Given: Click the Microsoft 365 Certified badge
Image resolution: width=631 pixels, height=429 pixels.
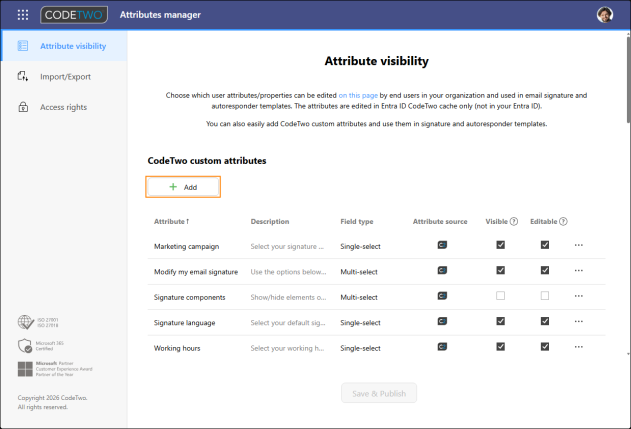Looking at the screenshot, I should 41,346.
